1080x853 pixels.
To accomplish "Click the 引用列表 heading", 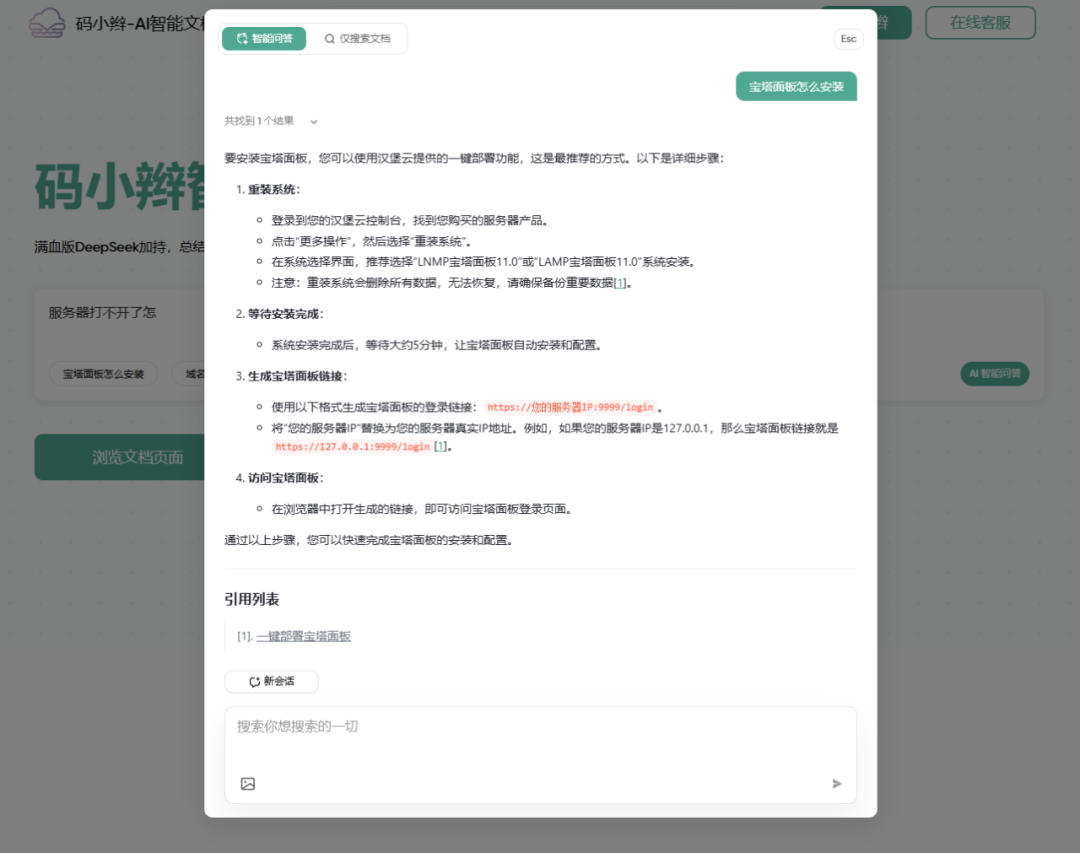I will click(251, 599).
